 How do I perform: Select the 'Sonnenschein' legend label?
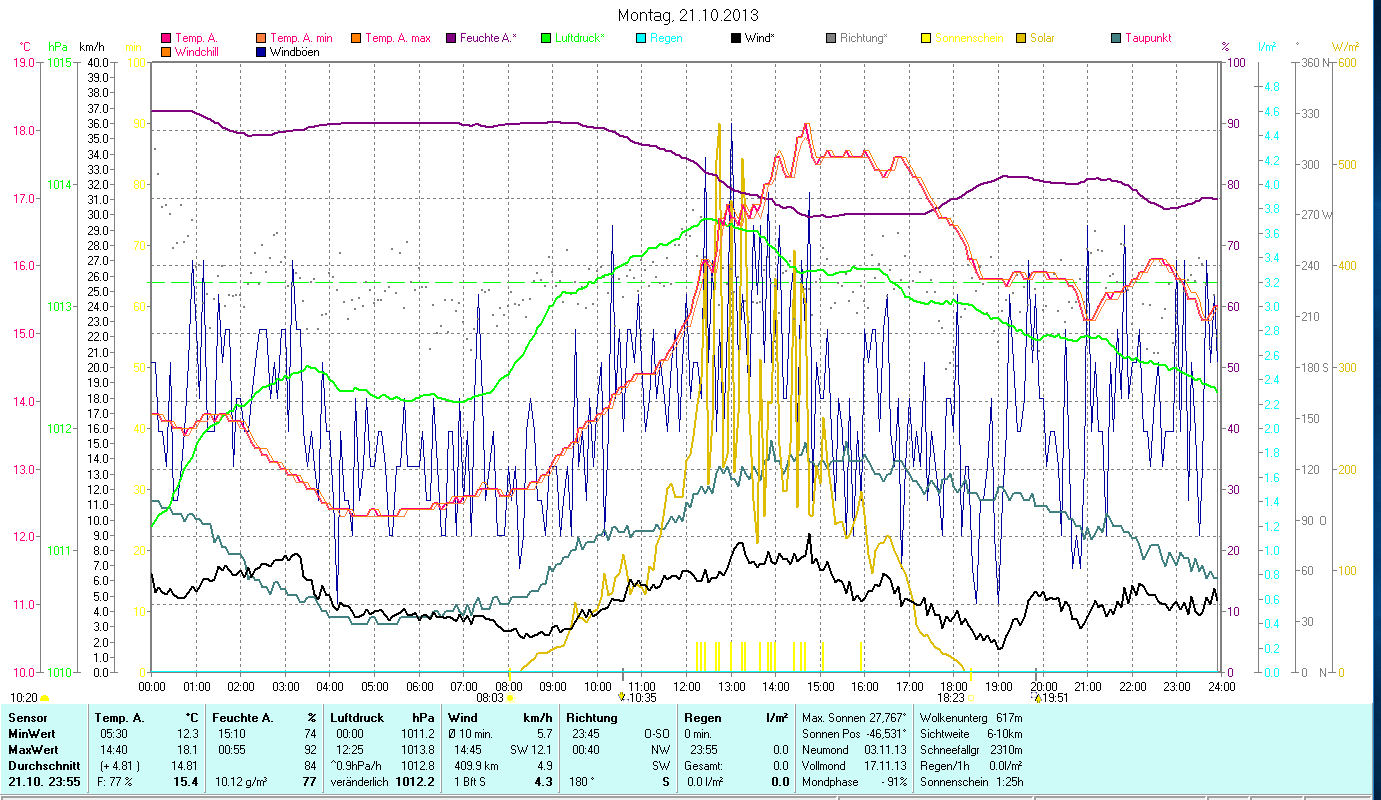(x=969, y=38)
